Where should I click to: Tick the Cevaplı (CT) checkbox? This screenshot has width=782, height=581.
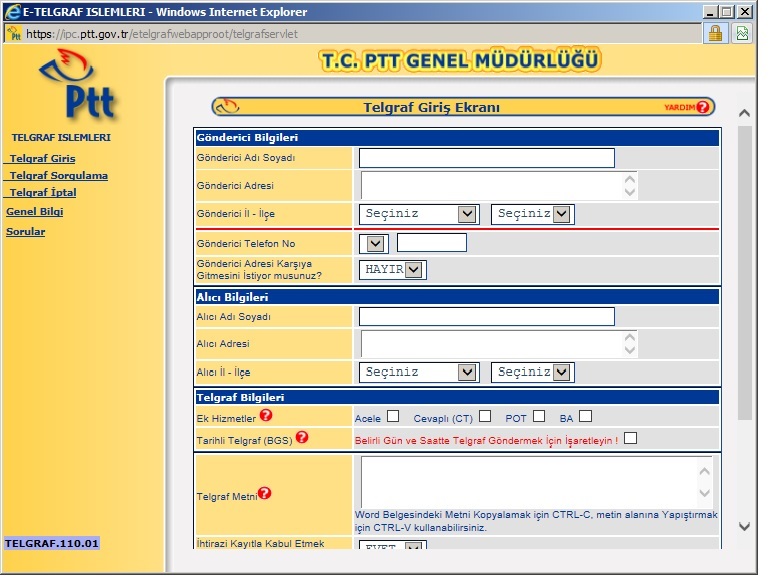point(485,416)
